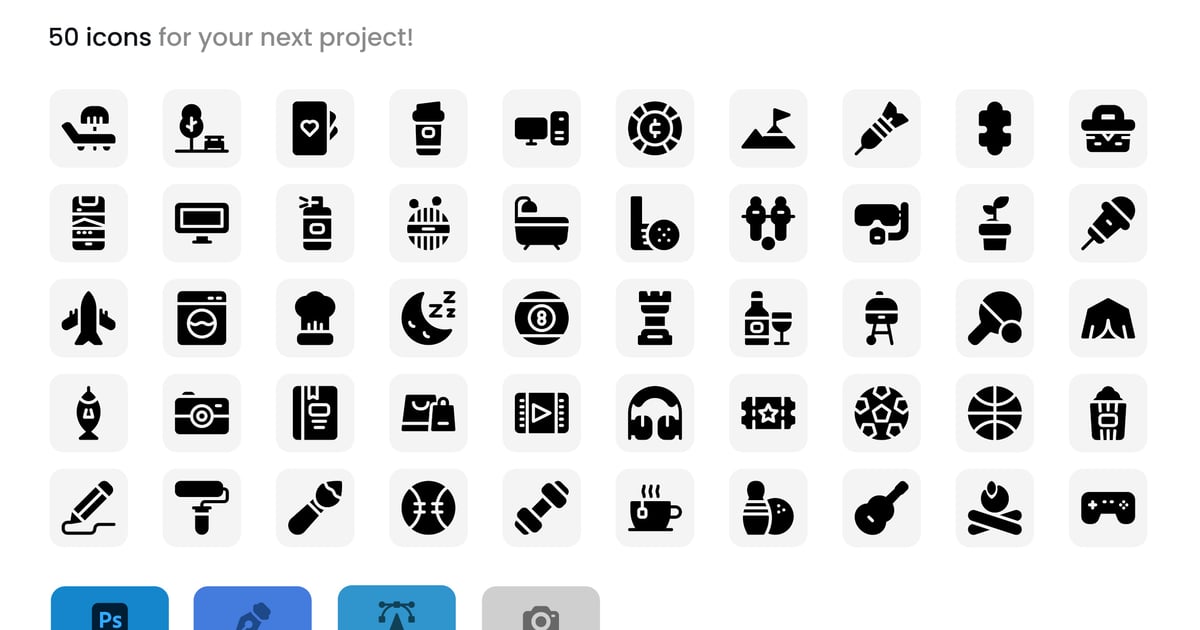
Task: Choose the acoustic guitar icon
Action: pos(882,508)
